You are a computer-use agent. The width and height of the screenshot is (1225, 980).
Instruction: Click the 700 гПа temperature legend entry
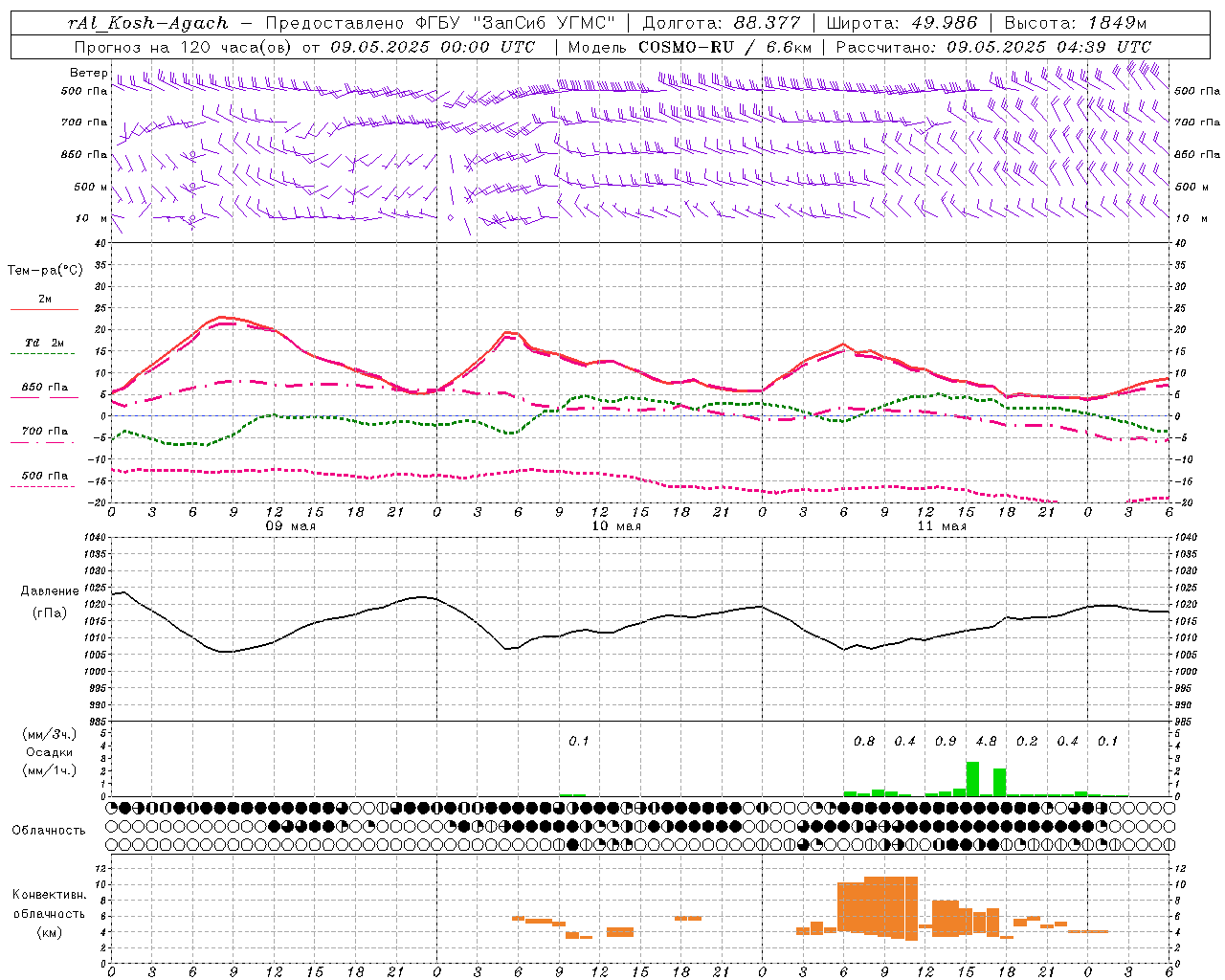point(45,432)
